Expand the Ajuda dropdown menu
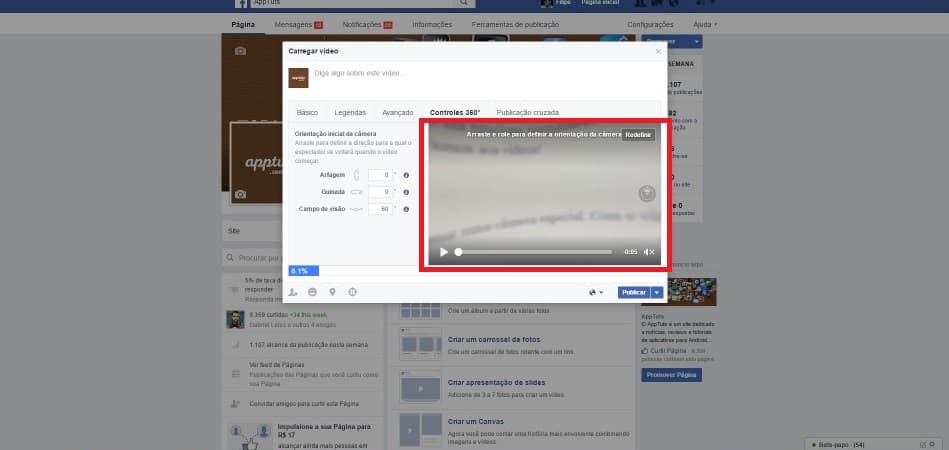Image resolution: width=949 pixels, height=450 pixels. tap(704, 25)
